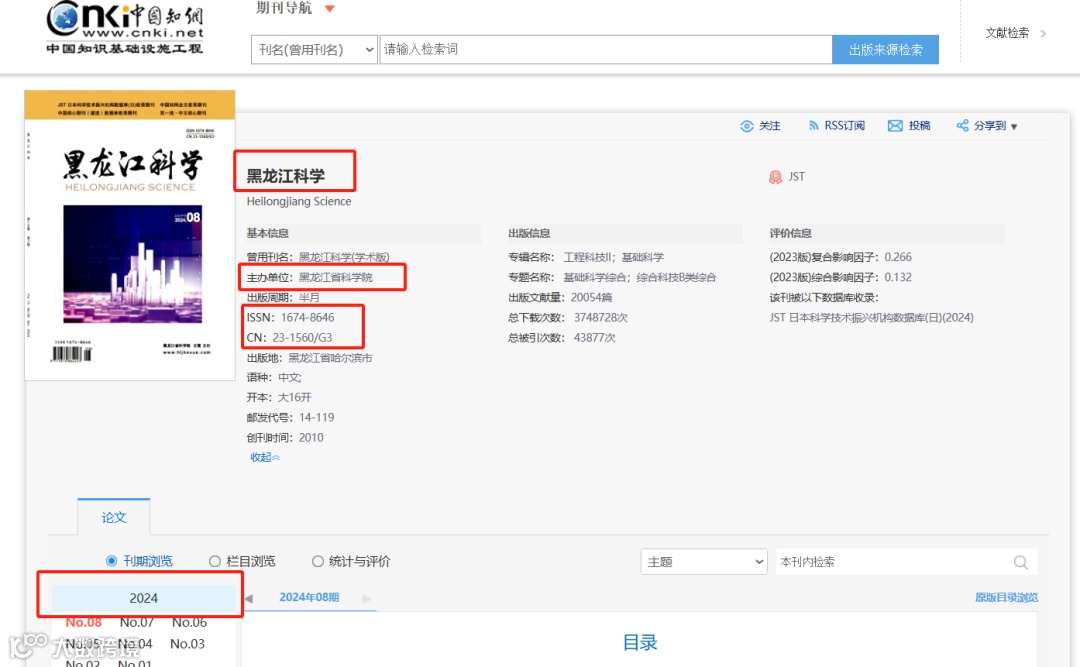Focus the 请输入检索词 search input
This screenshot has height=667, width=1080.
605,50
